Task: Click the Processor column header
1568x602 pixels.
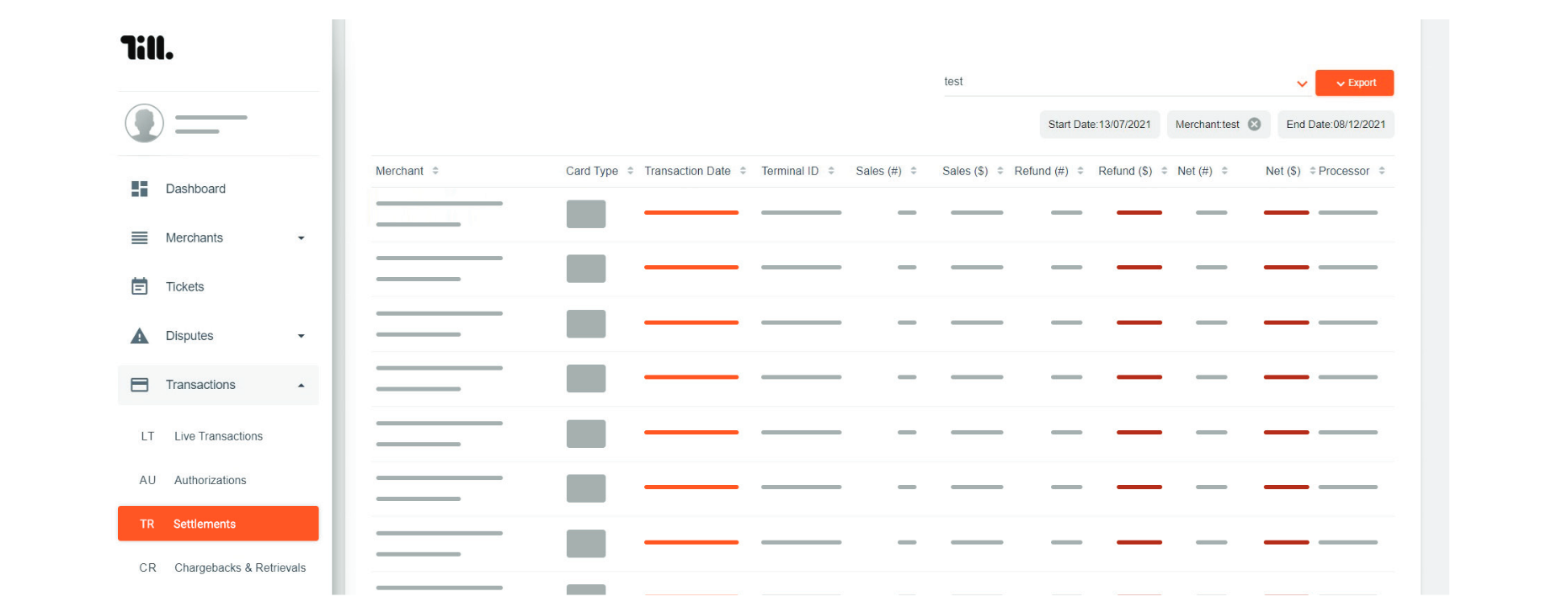Action: (x=1344, y=171)
